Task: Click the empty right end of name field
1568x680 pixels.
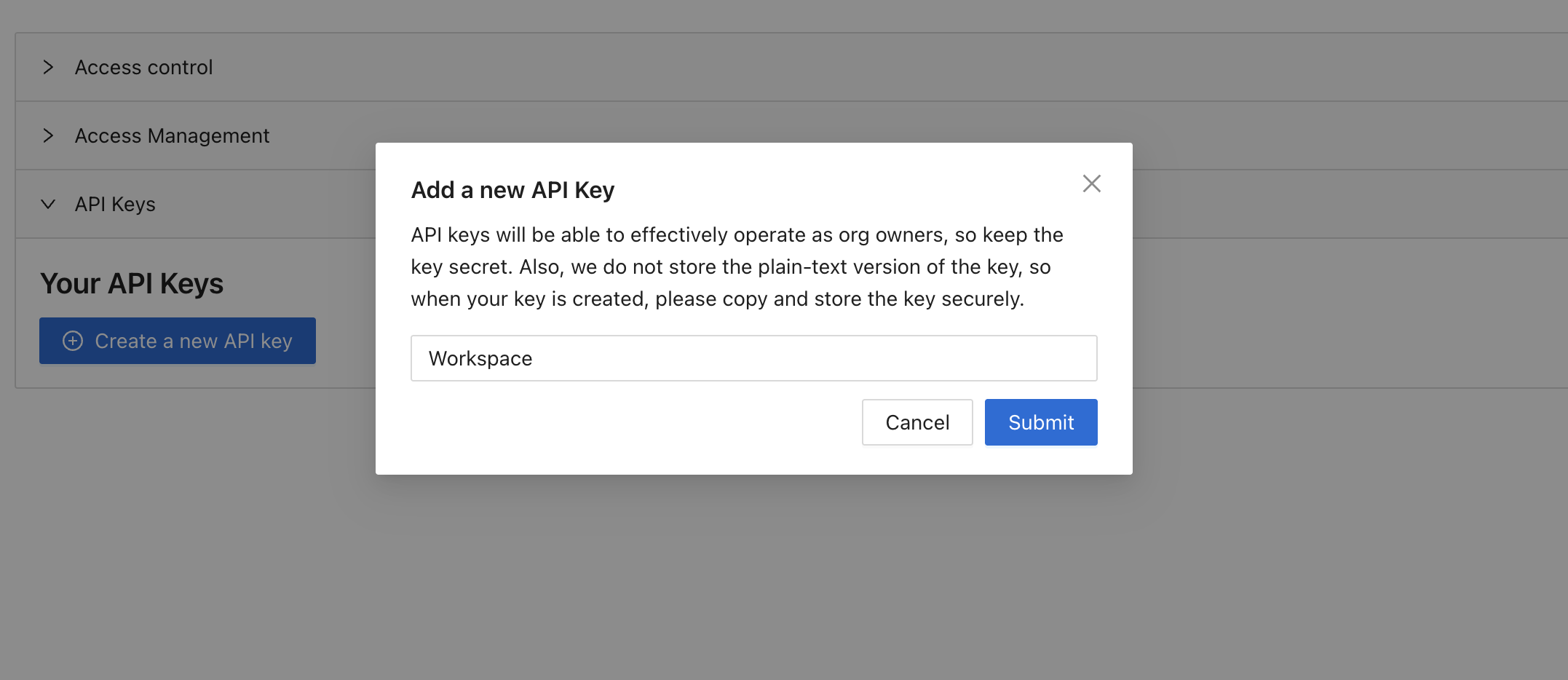Action: (1019, 358)
